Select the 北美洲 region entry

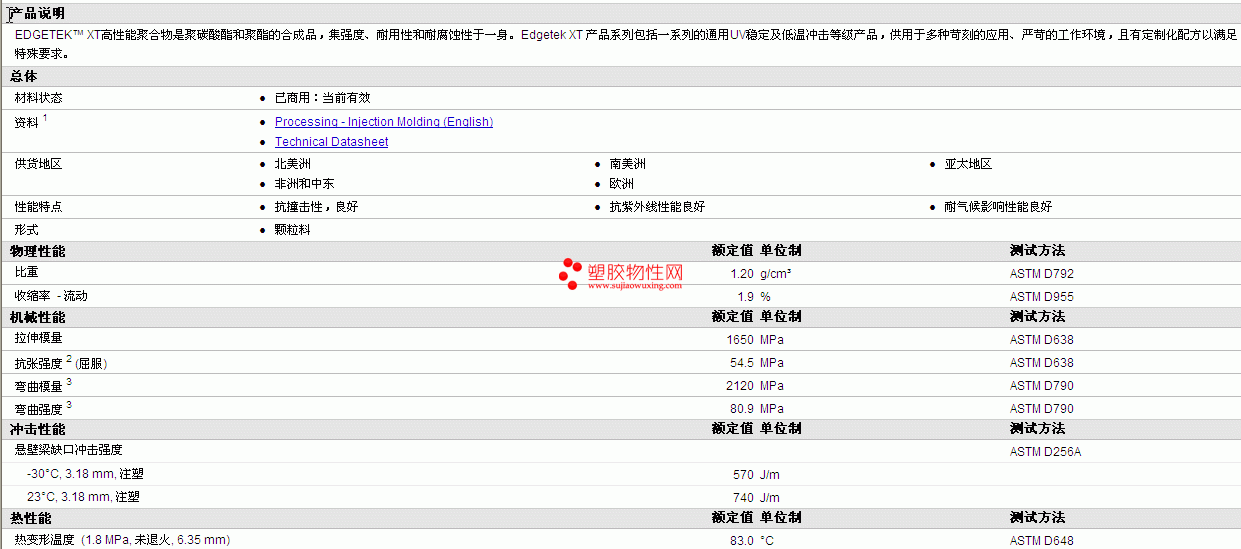(x=293, y=164)
